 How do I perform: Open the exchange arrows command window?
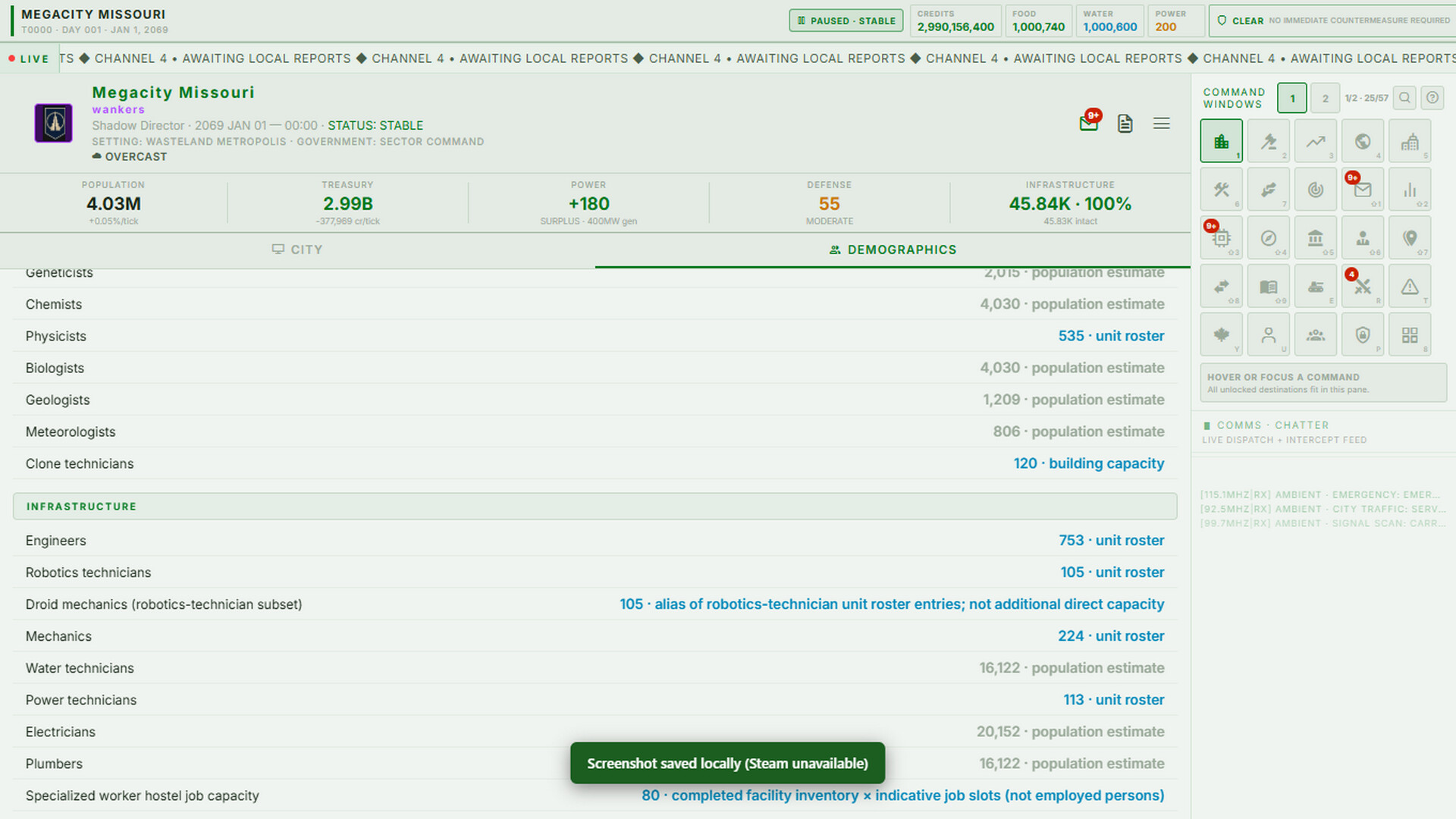(x=1221, y=287)
